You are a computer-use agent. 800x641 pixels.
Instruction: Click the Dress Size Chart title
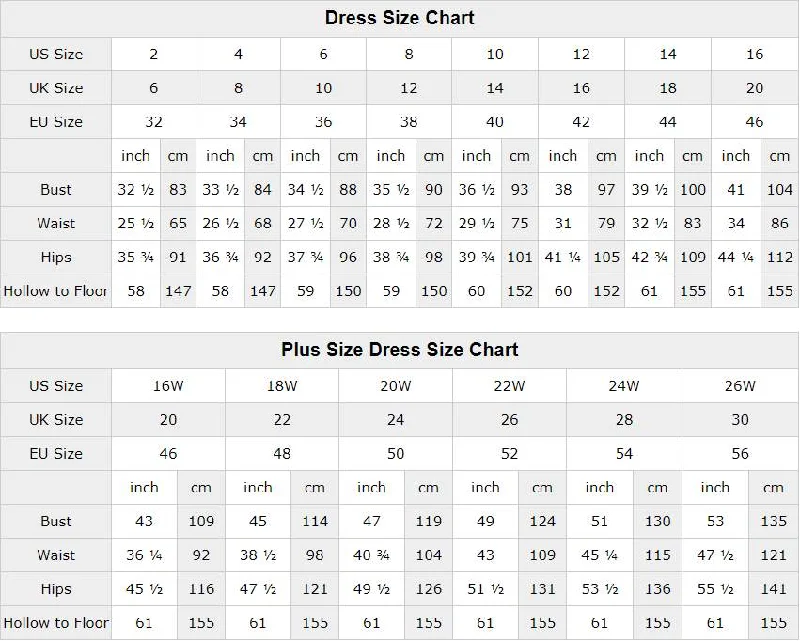[399, 18]
